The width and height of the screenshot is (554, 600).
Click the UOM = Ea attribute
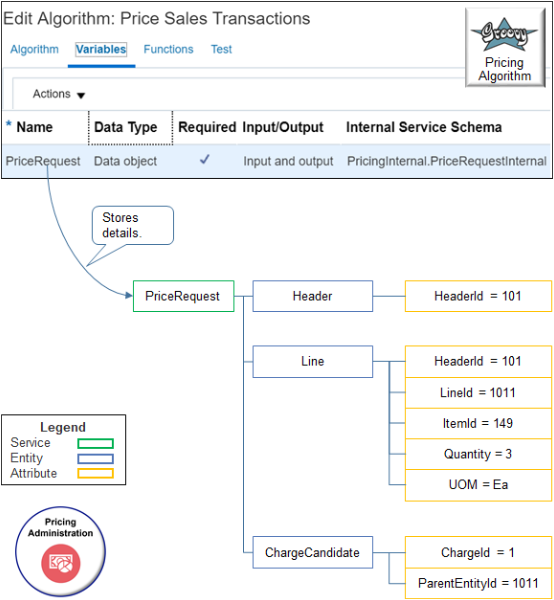coord(478,485)
